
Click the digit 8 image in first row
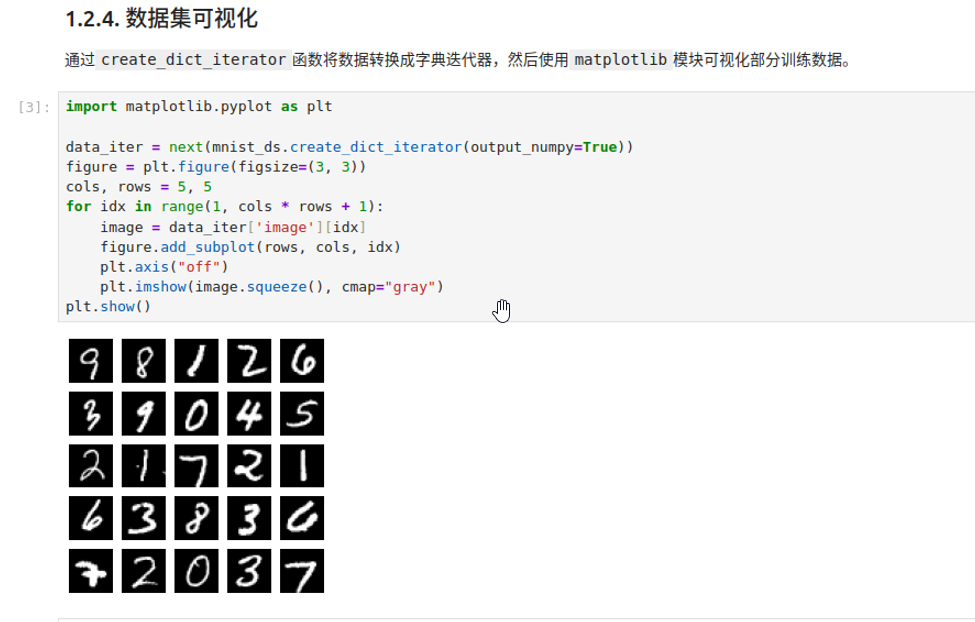pos(143,361)
